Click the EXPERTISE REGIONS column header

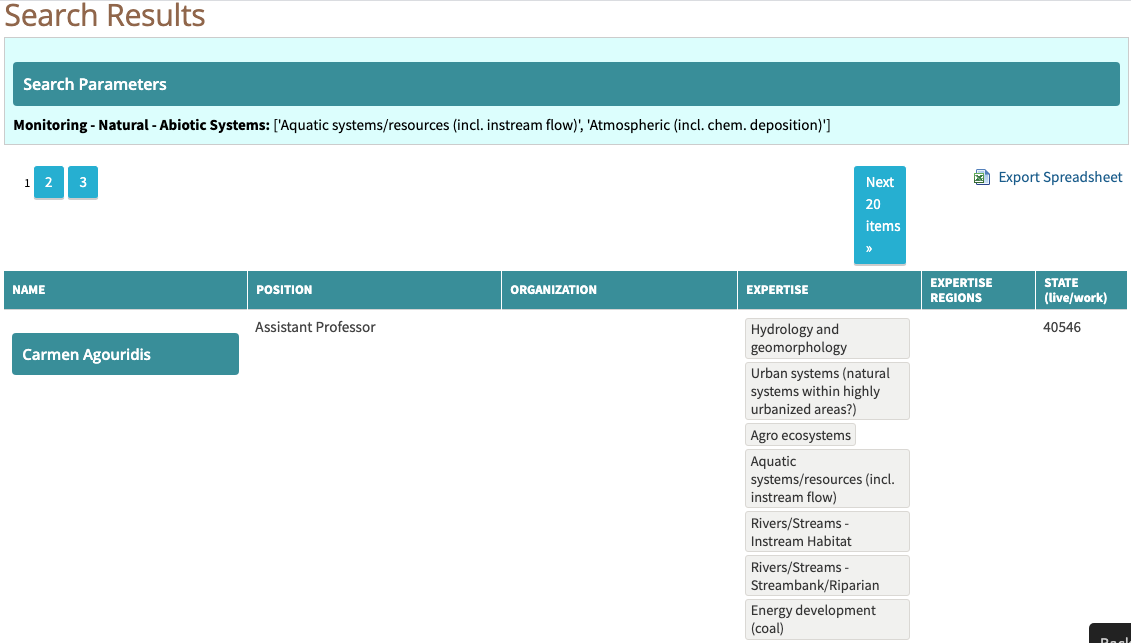[961, 290]
